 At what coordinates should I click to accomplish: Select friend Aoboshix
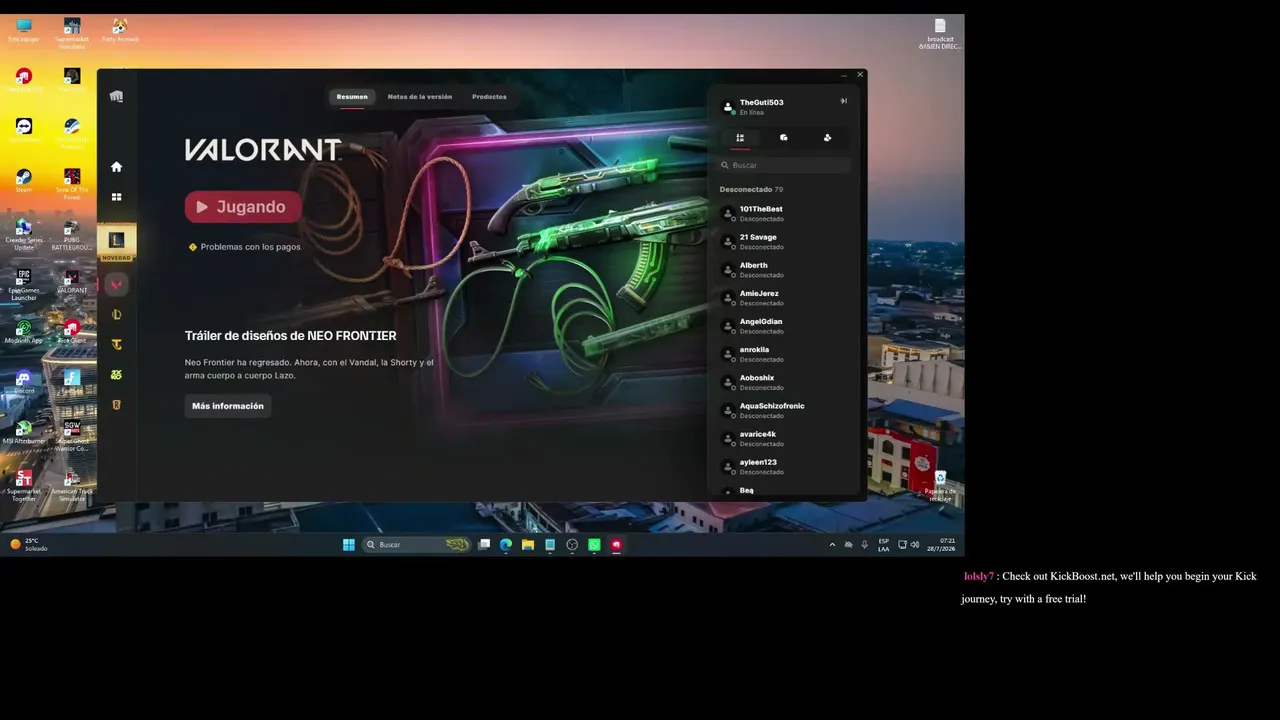pos(786,382)
